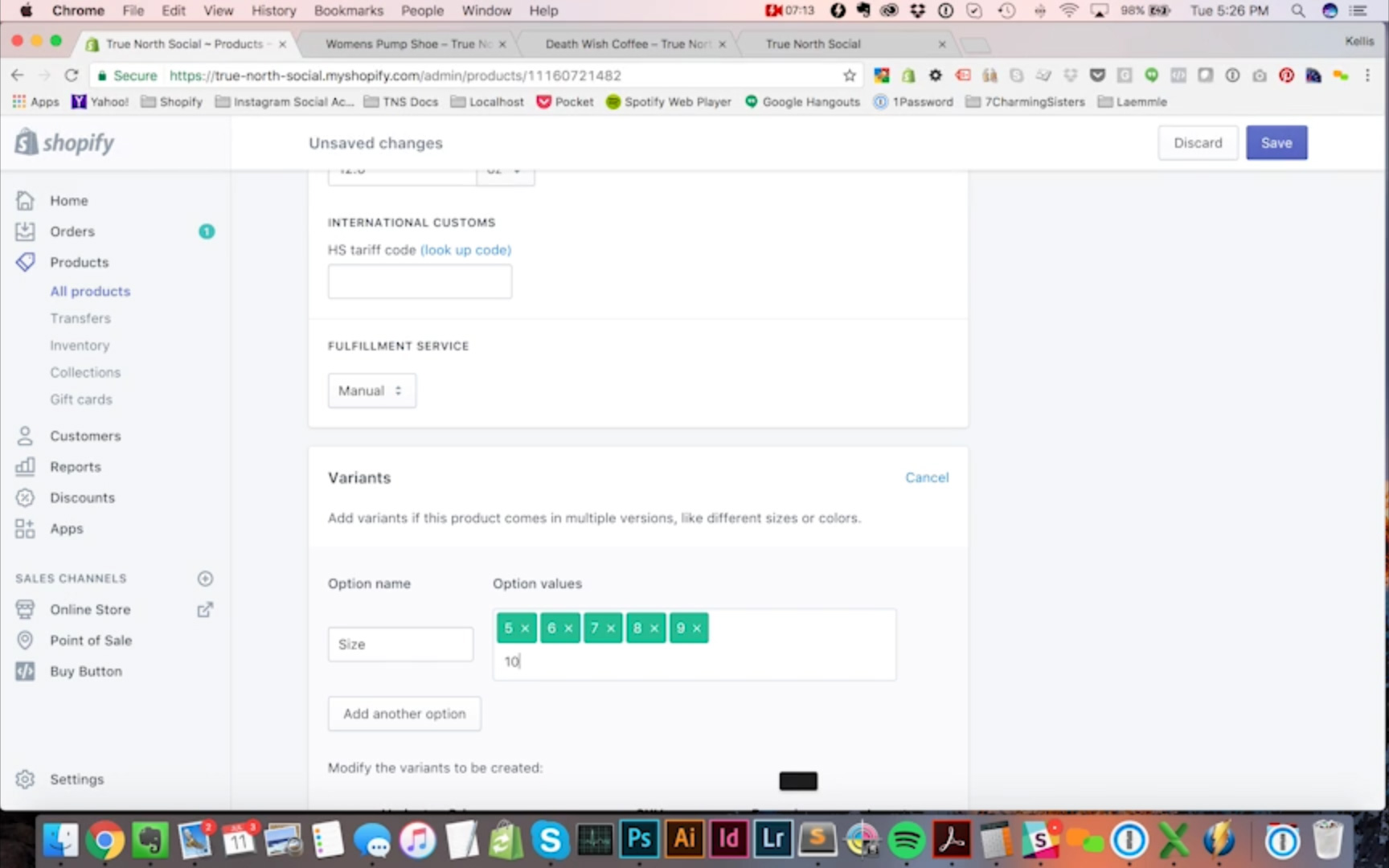The height and width of the screenshot is (868, 1389).
Task: Open Transfers under Products
Action: (x=80, y=318)
